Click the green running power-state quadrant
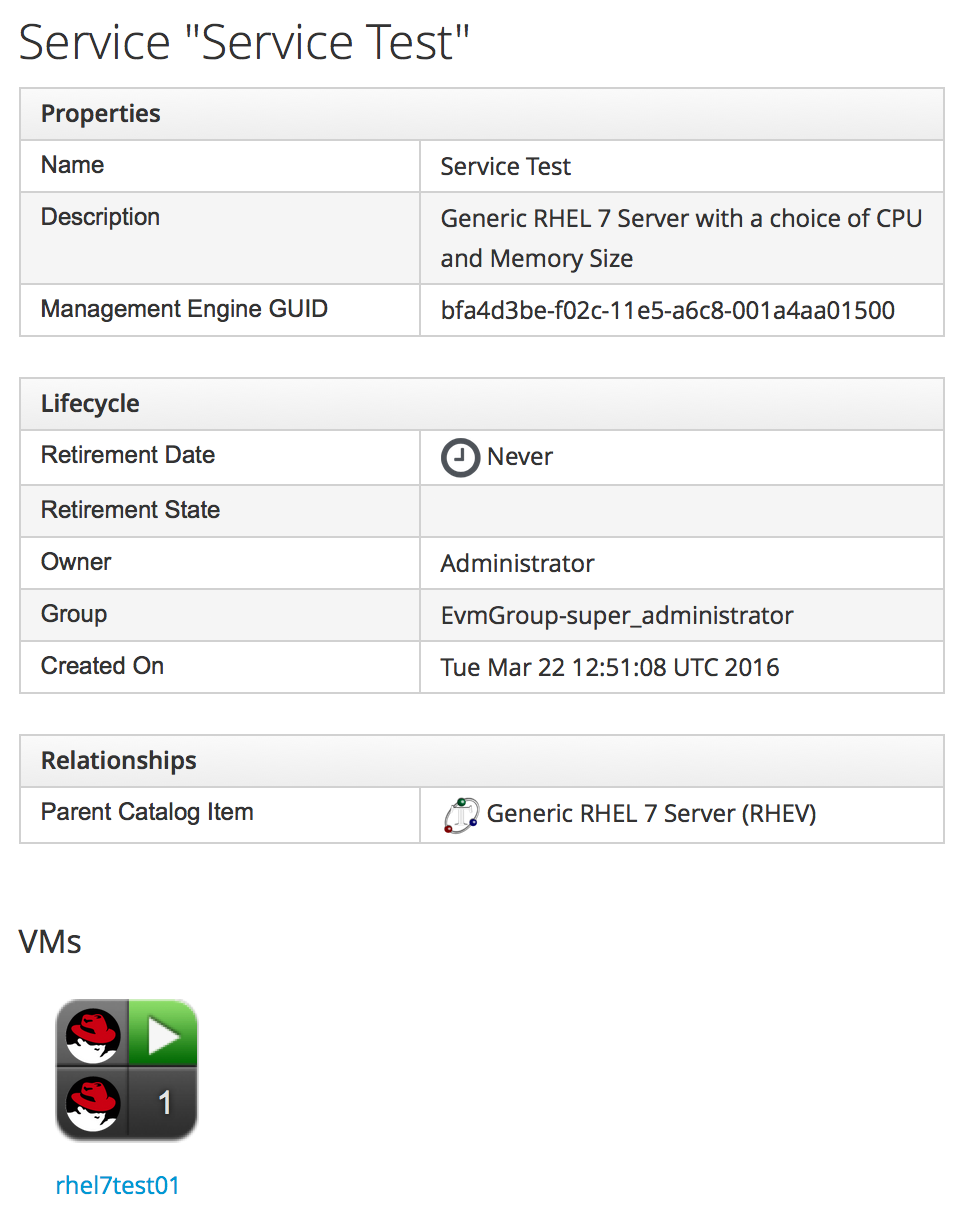This screenshot has height=1210, width=964. pyautogui.click(x=164, y=1034)
